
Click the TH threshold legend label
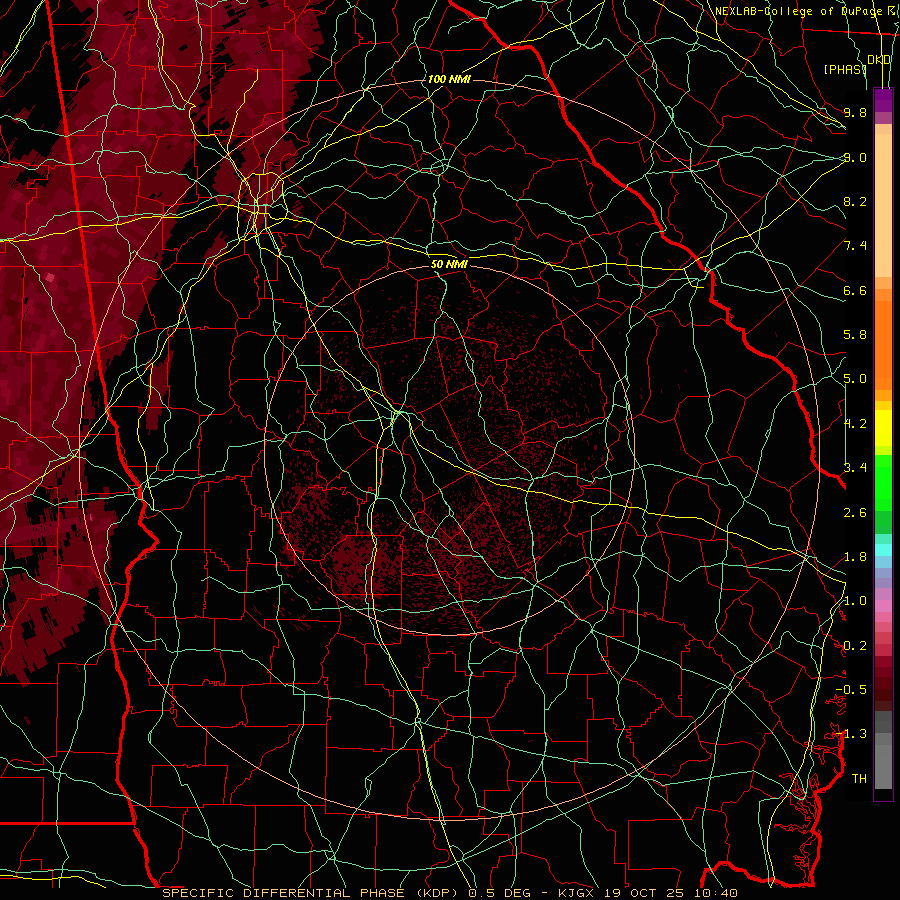click(859, 779)
